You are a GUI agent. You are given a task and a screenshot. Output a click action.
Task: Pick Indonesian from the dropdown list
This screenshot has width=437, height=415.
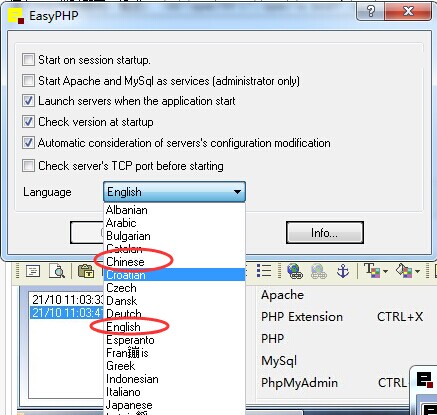(175, 379)
